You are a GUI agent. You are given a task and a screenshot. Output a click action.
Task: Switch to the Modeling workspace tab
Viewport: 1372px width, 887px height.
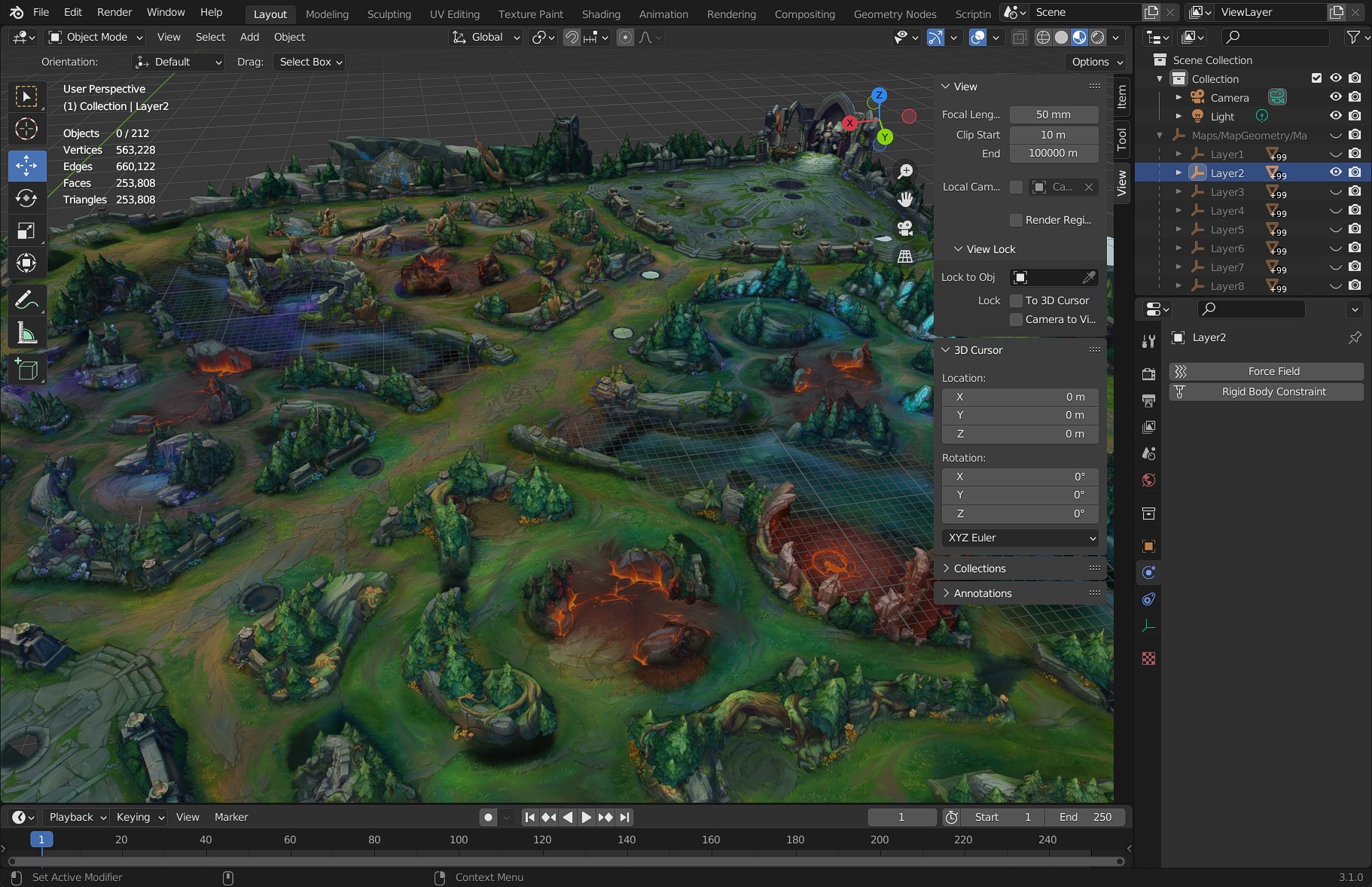click(327, 14)
